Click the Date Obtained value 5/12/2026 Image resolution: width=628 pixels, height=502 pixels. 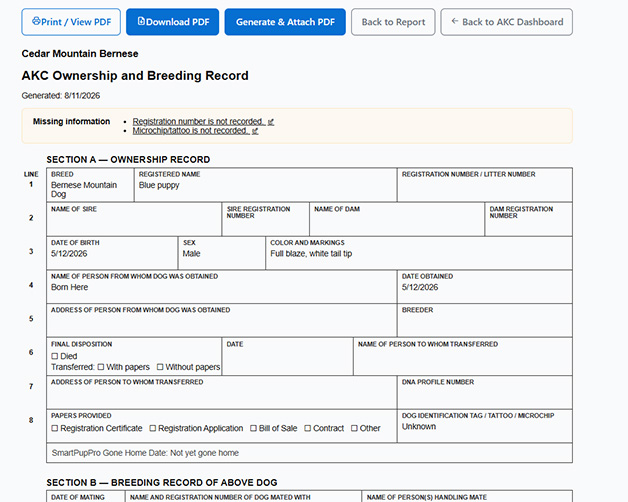click(420, 287)
